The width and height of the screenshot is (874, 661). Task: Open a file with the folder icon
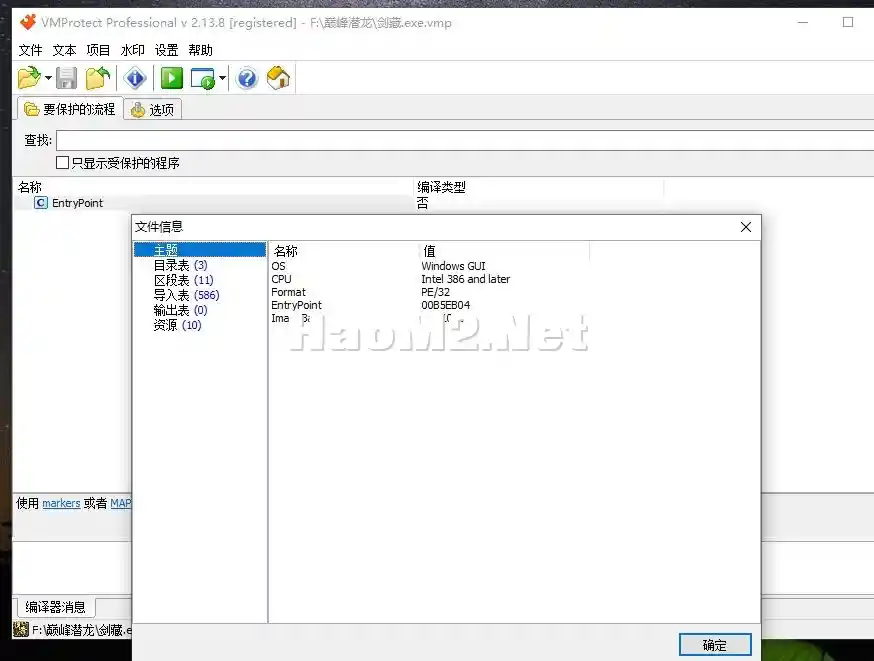point(30,78)
